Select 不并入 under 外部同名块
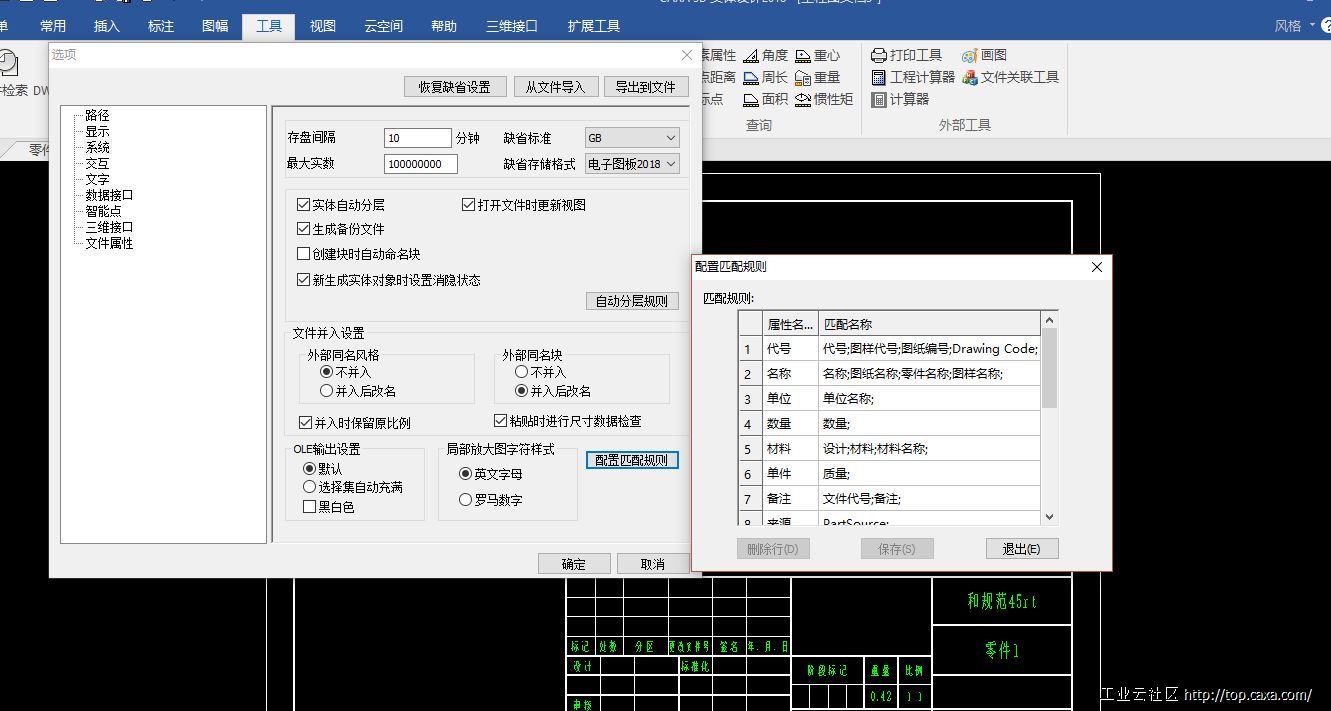This screenshot has height=711, width=1331. [521, 372]
